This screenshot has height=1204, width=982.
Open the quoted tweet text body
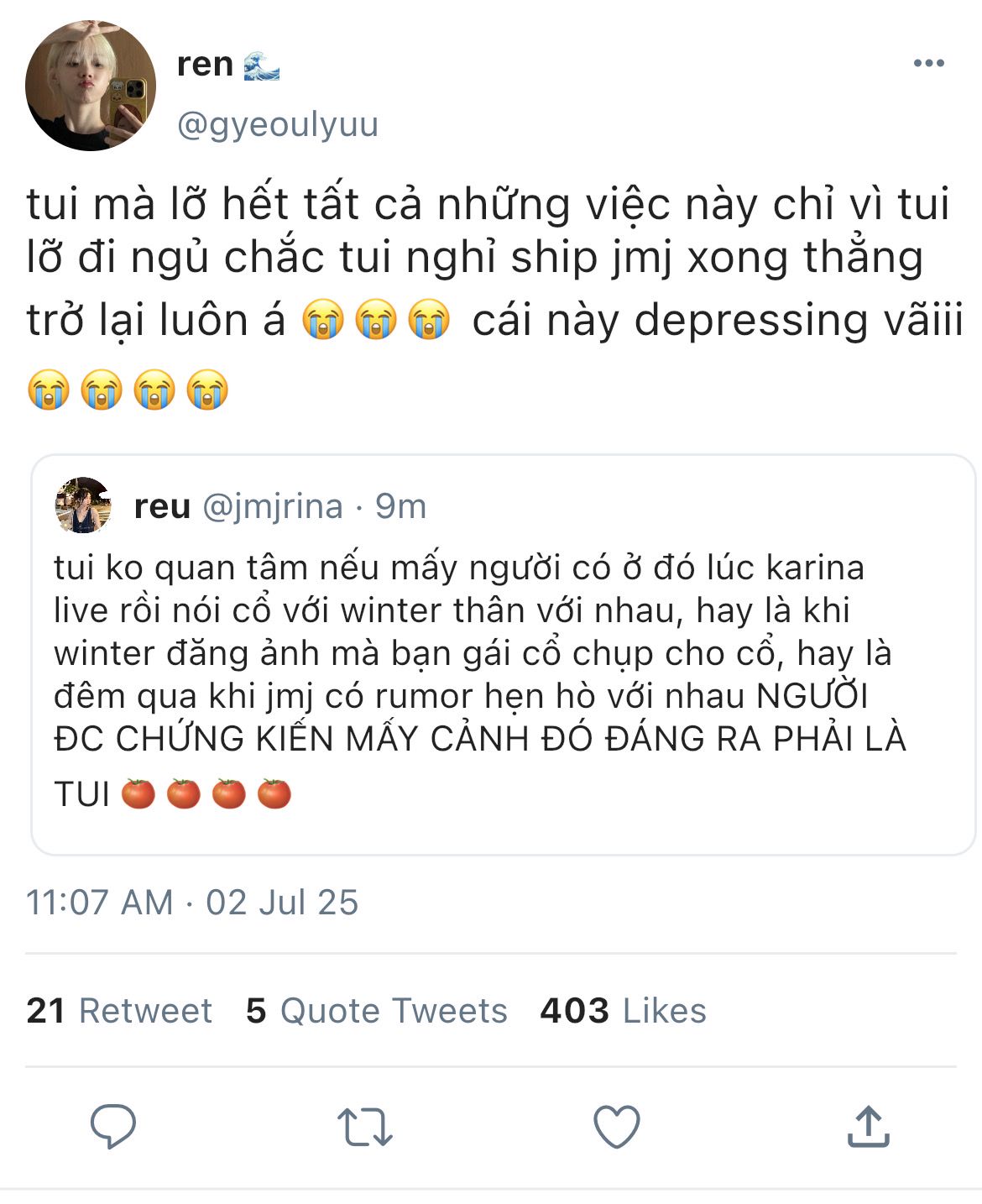coord(479,680)
